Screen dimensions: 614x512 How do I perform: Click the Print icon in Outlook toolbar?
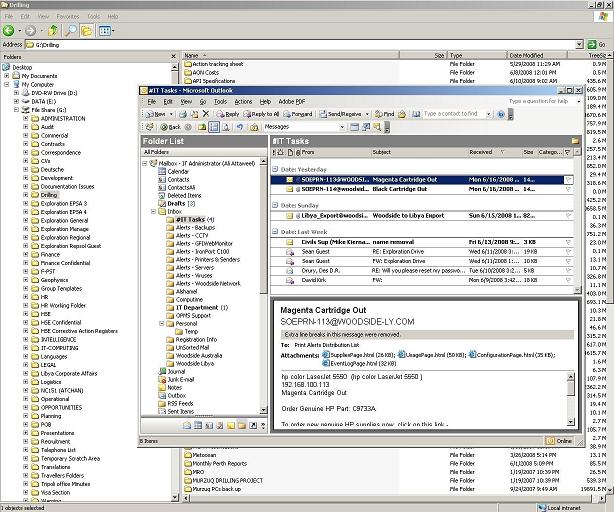pyautogui.click(x=182, y=114)
